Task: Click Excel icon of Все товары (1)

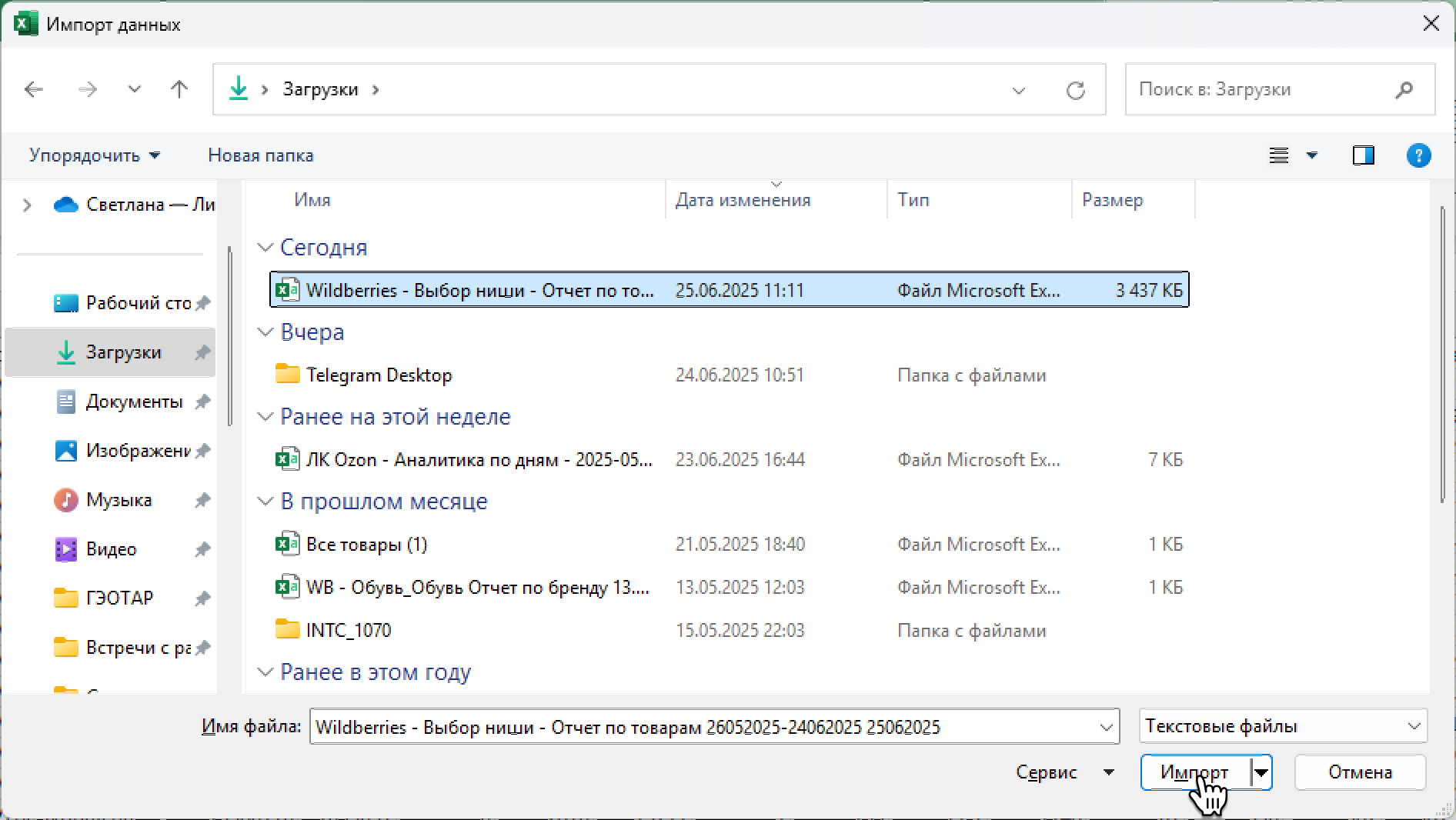Action: (x=287, y=545)
